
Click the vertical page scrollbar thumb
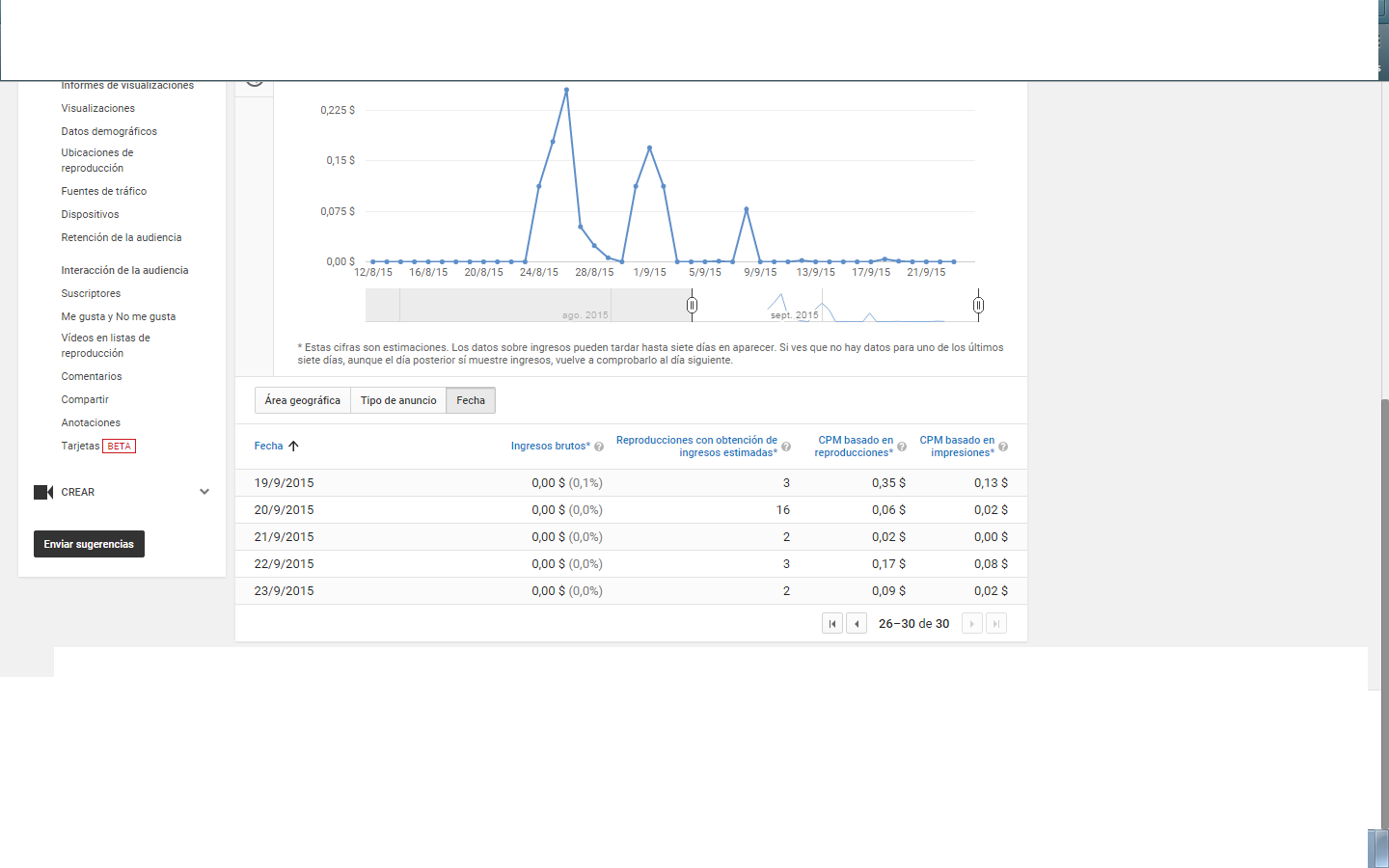tap(1385, 612)
